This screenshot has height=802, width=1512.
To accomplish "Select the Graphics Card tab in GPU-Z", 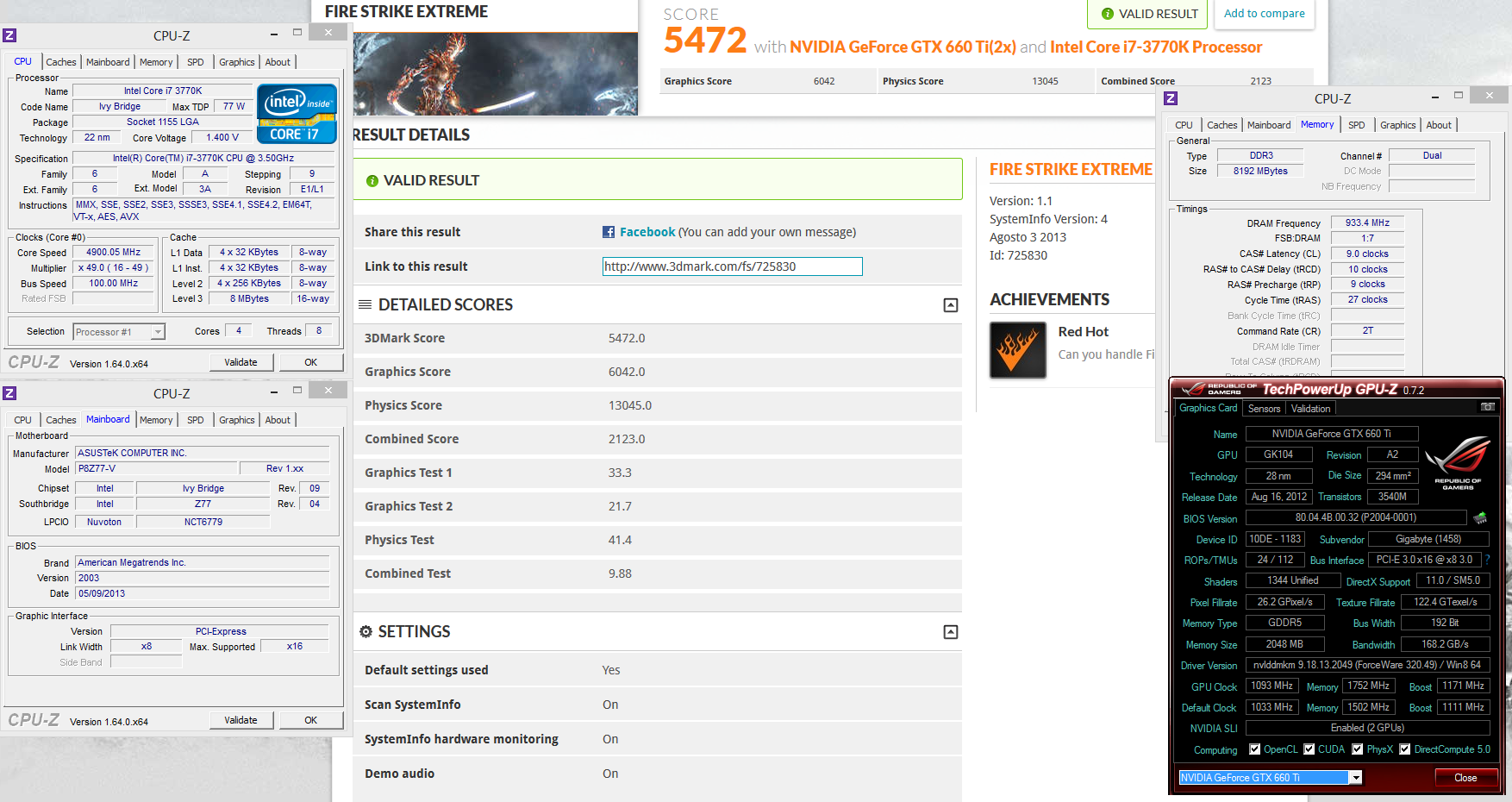I will pos(1208,408).
